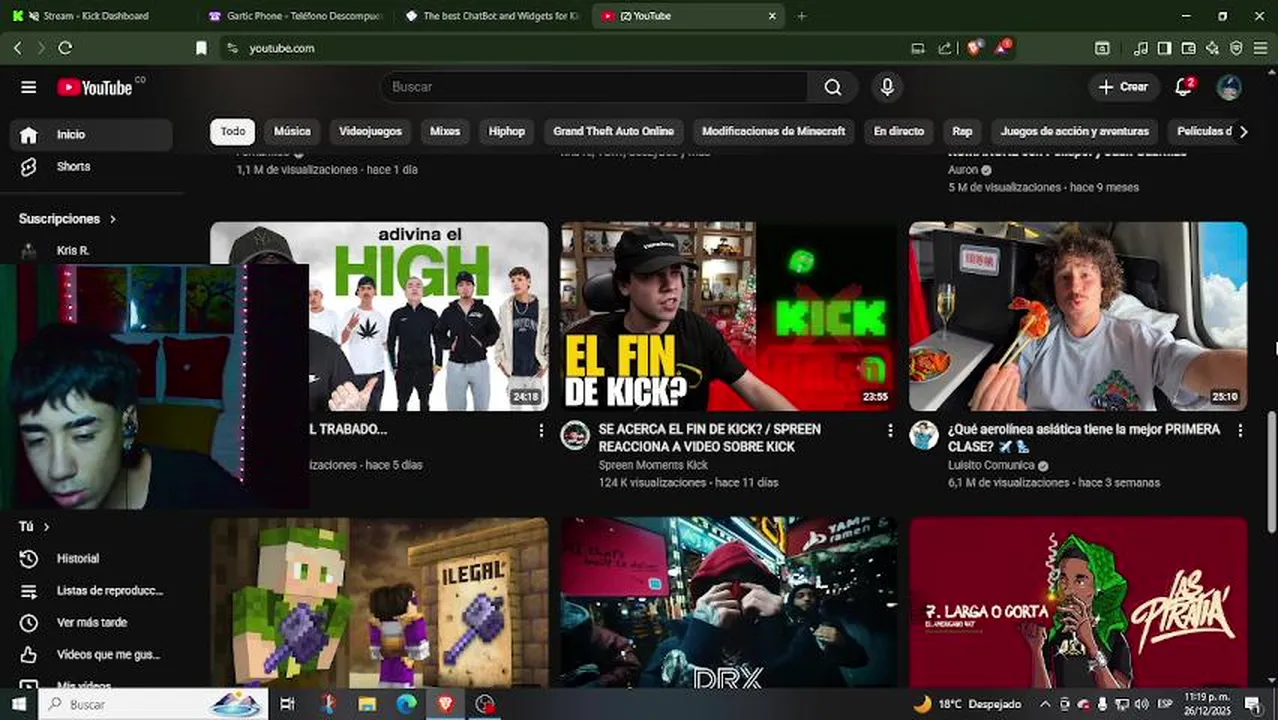Select the Grand Theft Auto Online chip

(614, 131)
